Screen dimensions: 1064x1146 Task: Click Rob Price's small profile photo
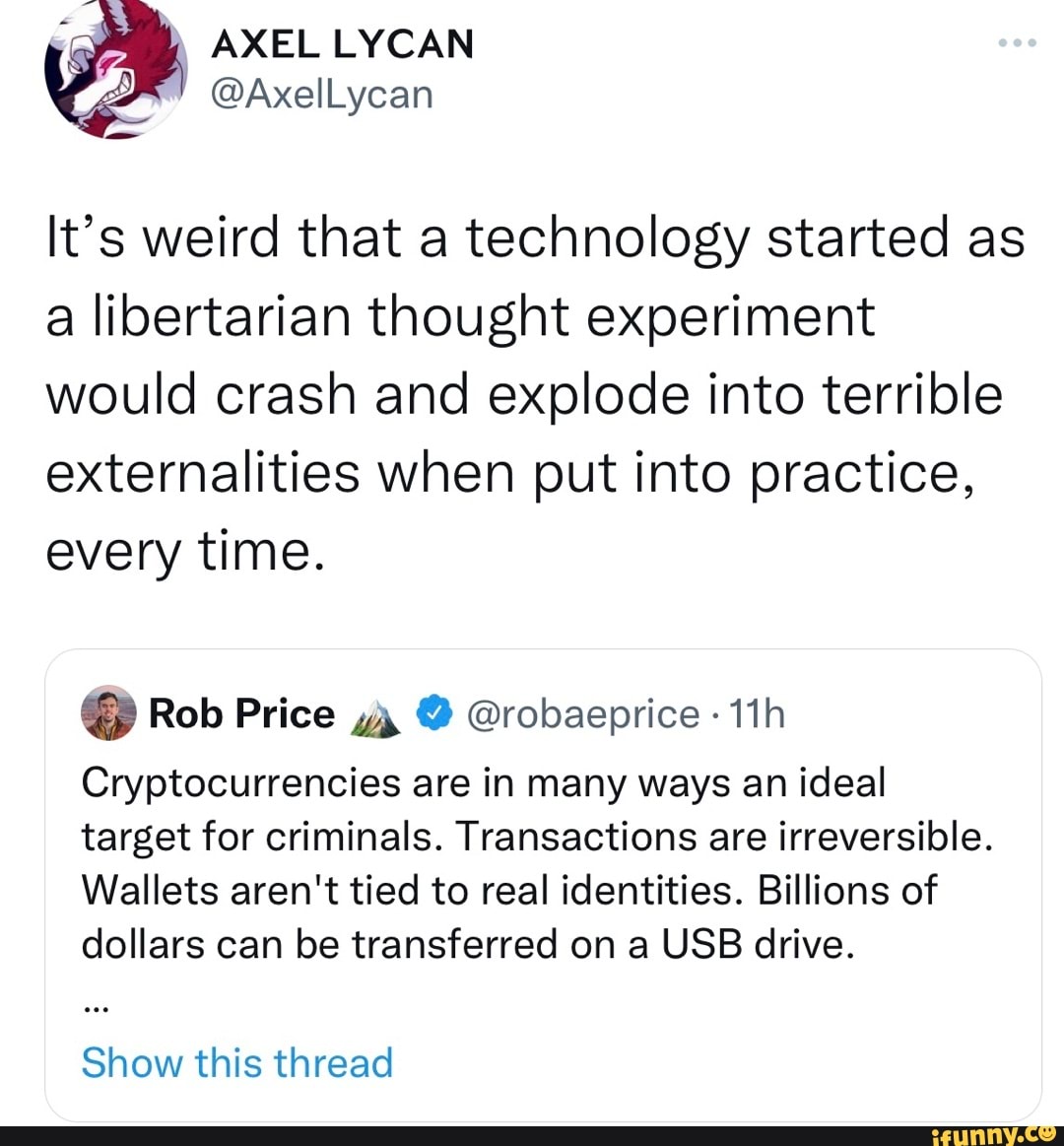[107, 713]
